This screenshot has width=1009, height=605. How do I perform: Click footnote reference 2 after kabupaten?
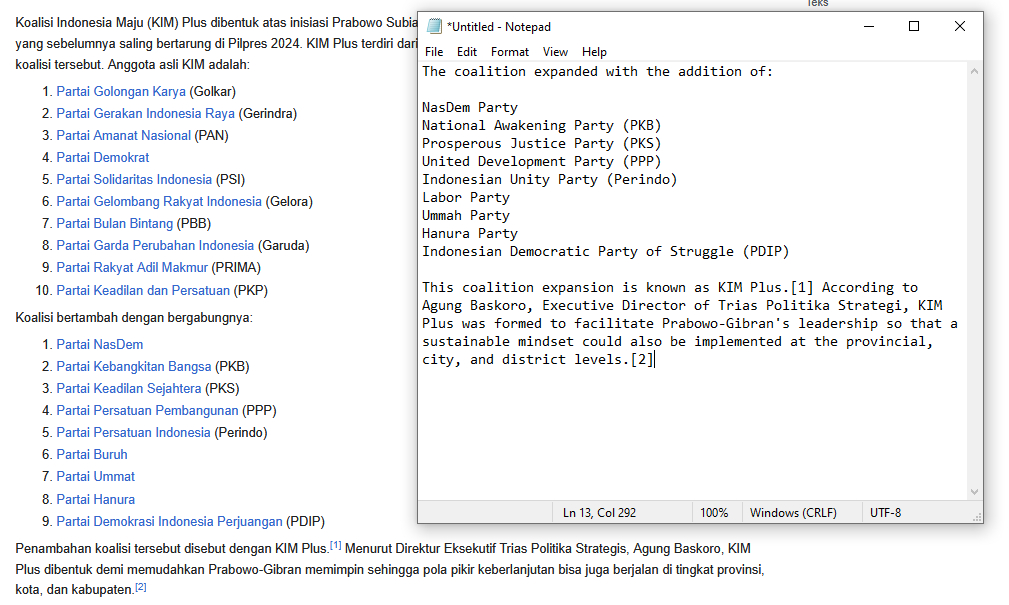pos(141,587)
